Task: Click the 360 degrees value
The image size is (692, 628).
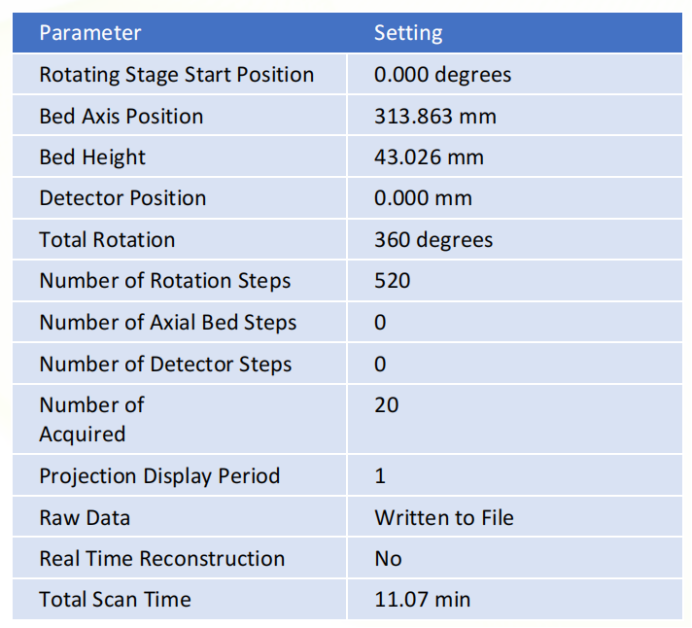Action: (x=433, y=240)
